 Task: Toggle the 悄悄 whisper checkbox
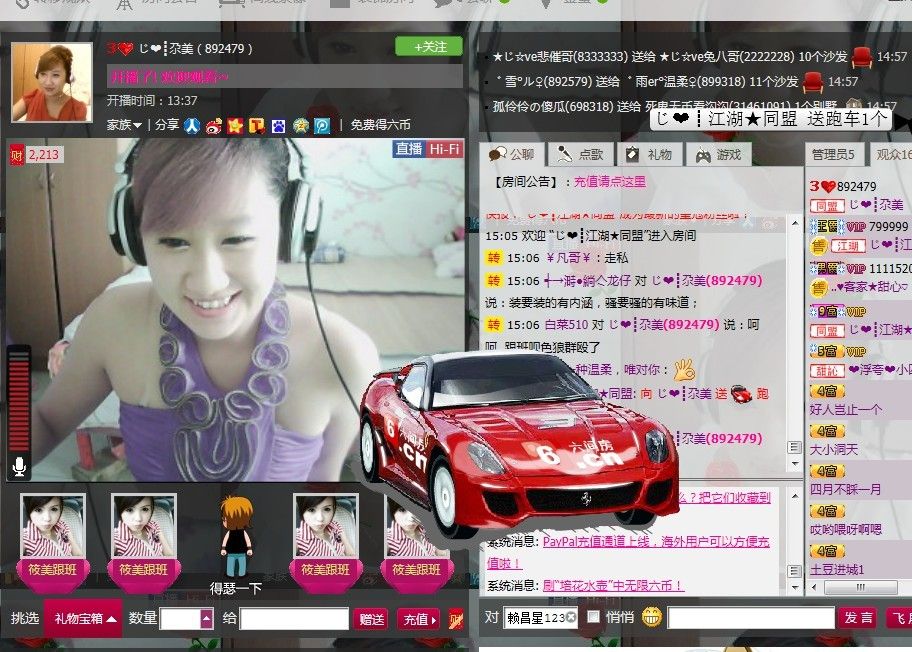pyautogui.click(x=593, y=617)
